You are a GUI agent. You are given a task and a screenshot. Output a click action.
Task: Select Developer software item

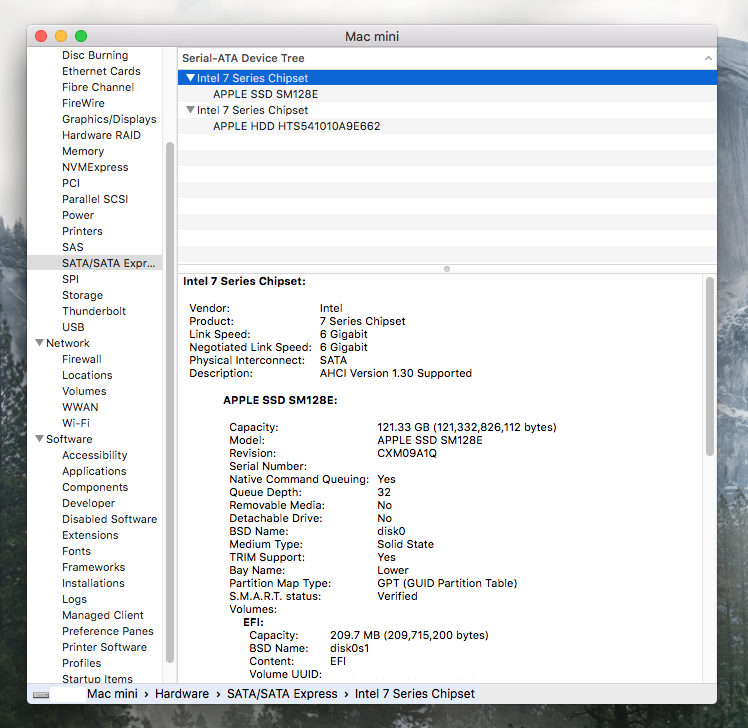point(88,503)
